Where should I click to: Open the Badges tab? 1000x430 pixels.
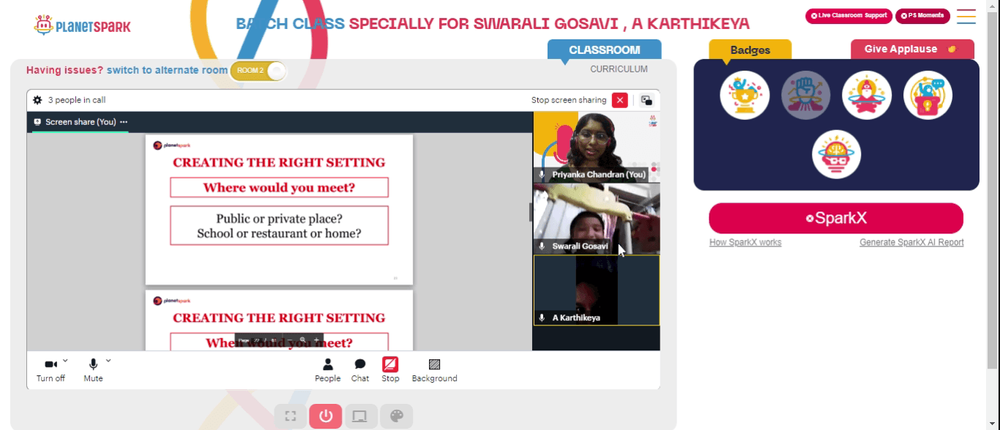(x=750, y=50)
